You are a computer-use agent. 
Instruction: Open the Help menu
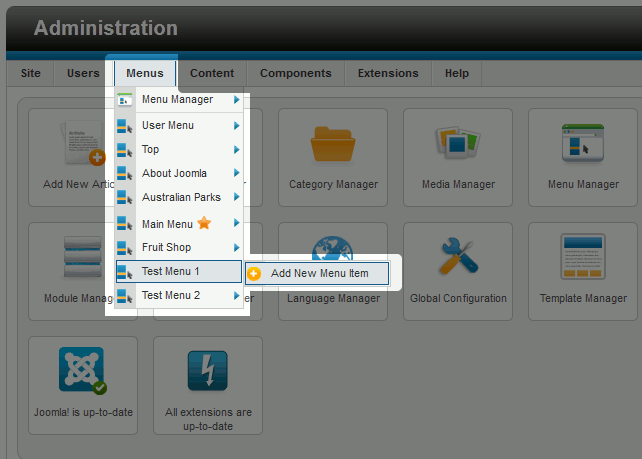(457, 73)
